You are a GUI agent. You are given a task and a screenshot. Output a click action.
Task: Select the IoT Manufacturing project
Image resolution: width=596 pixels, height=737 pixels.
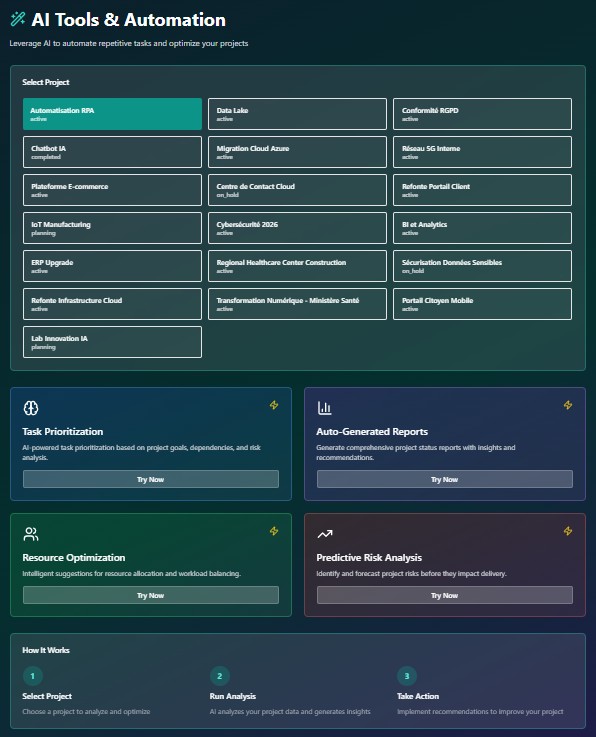point(112,228)
